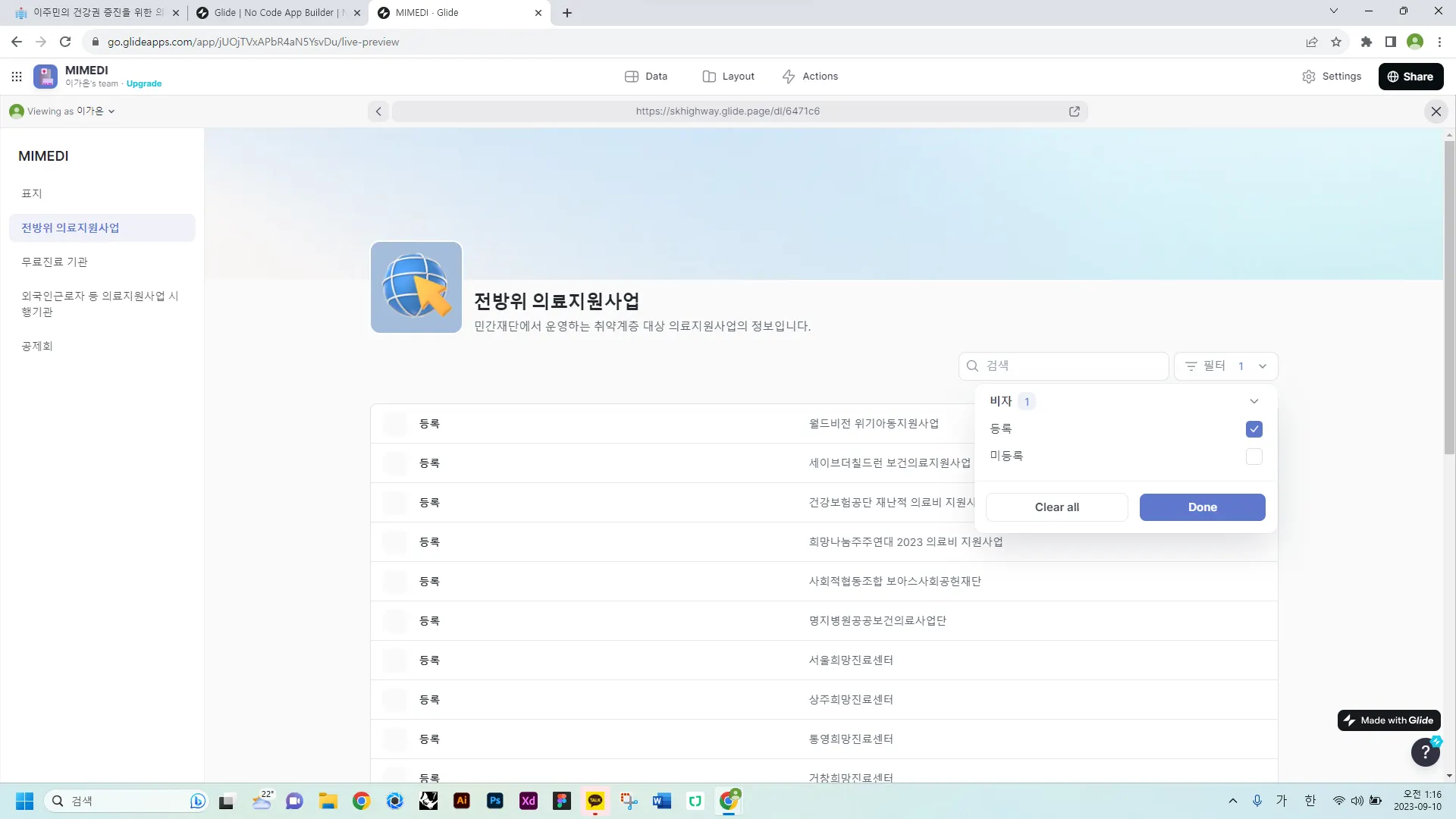Screen dimensions: 1456x819
Task: Close the live preview with X icon
Action: coord(1436,111)
